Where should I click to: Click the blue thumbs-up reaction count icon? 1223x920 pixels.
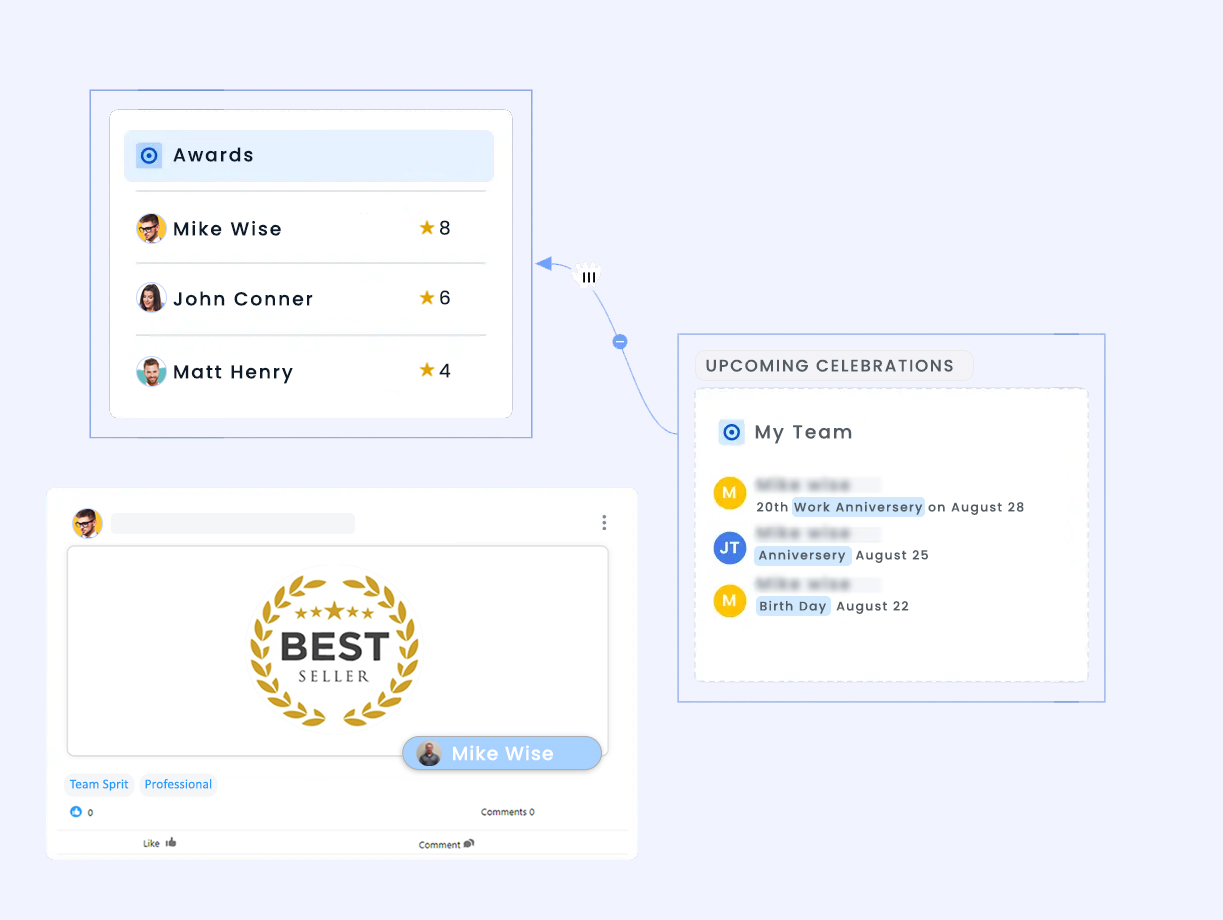point(76,812)
